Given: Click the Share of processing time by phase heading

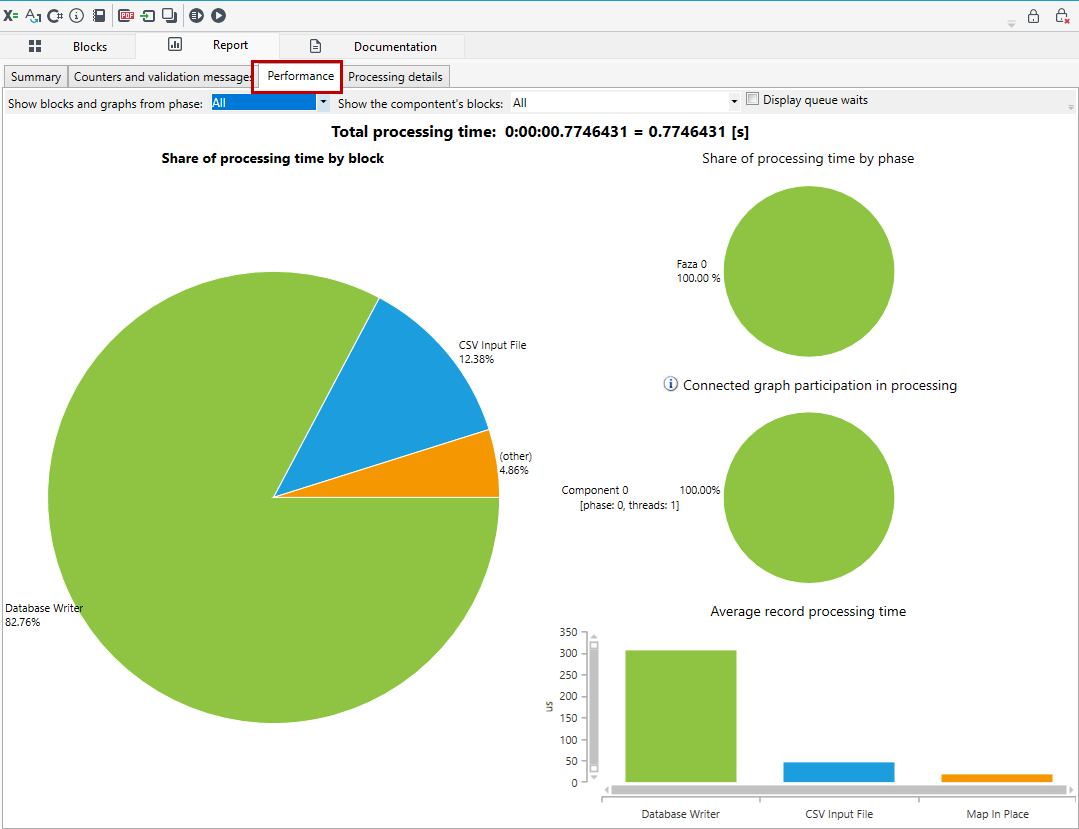Looking at the screenshot, I should click(808, 158).
